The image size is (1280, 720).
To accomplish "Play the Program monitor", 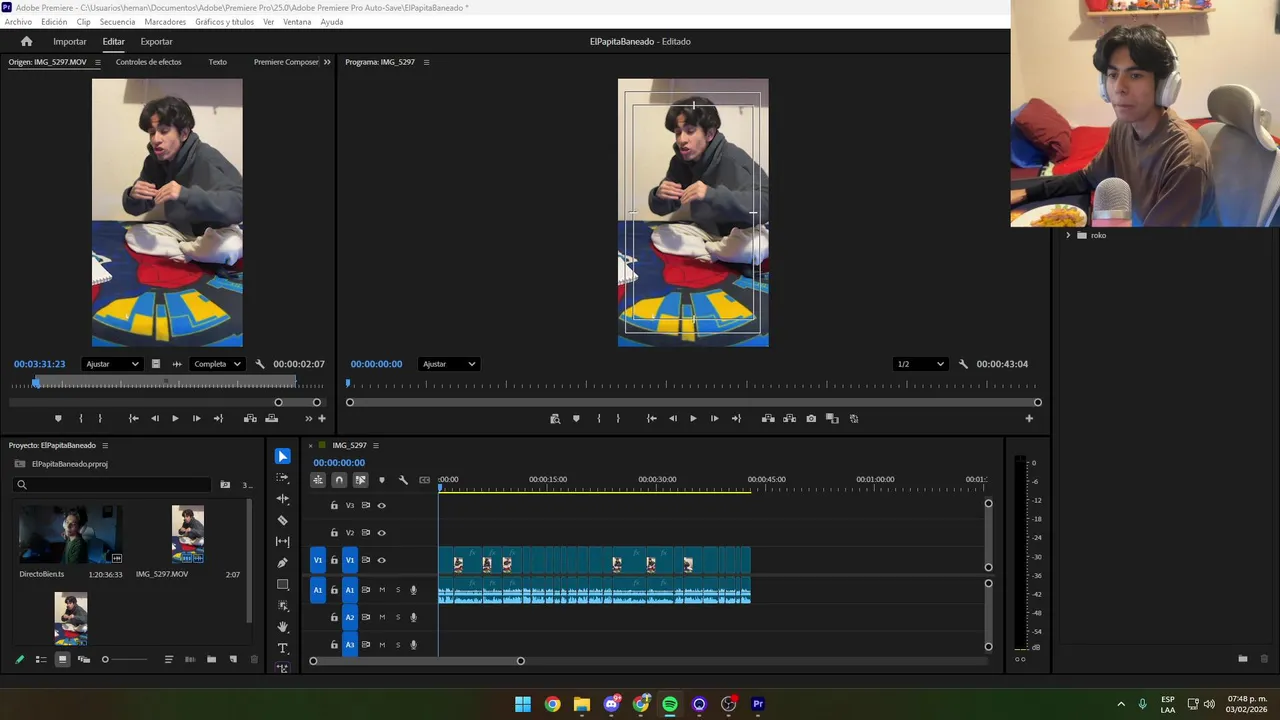I will [x=693, y=418].
